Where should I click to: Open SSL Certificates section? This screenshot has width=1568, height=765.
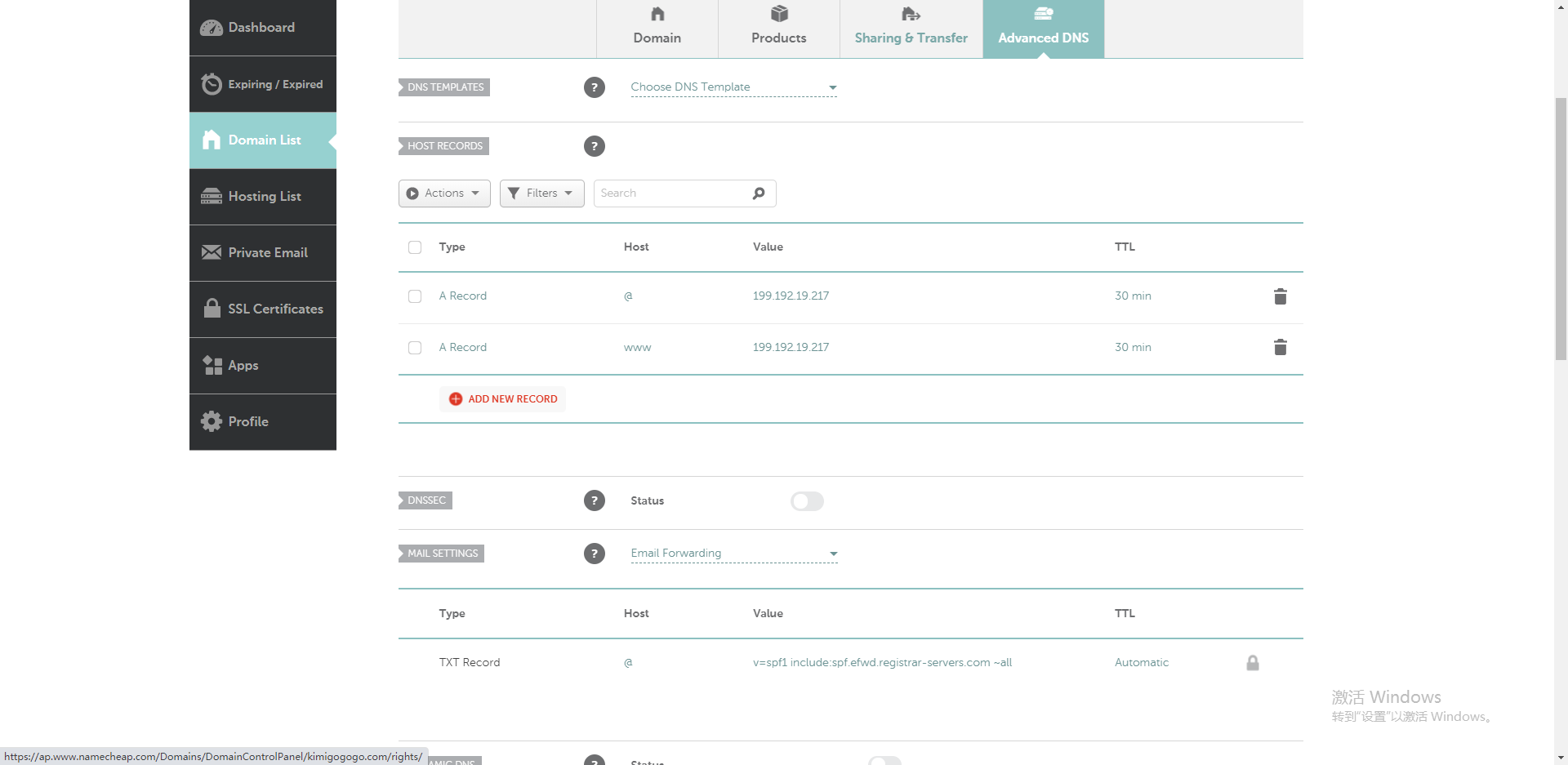pyautogui.click(x=263, y=309)
